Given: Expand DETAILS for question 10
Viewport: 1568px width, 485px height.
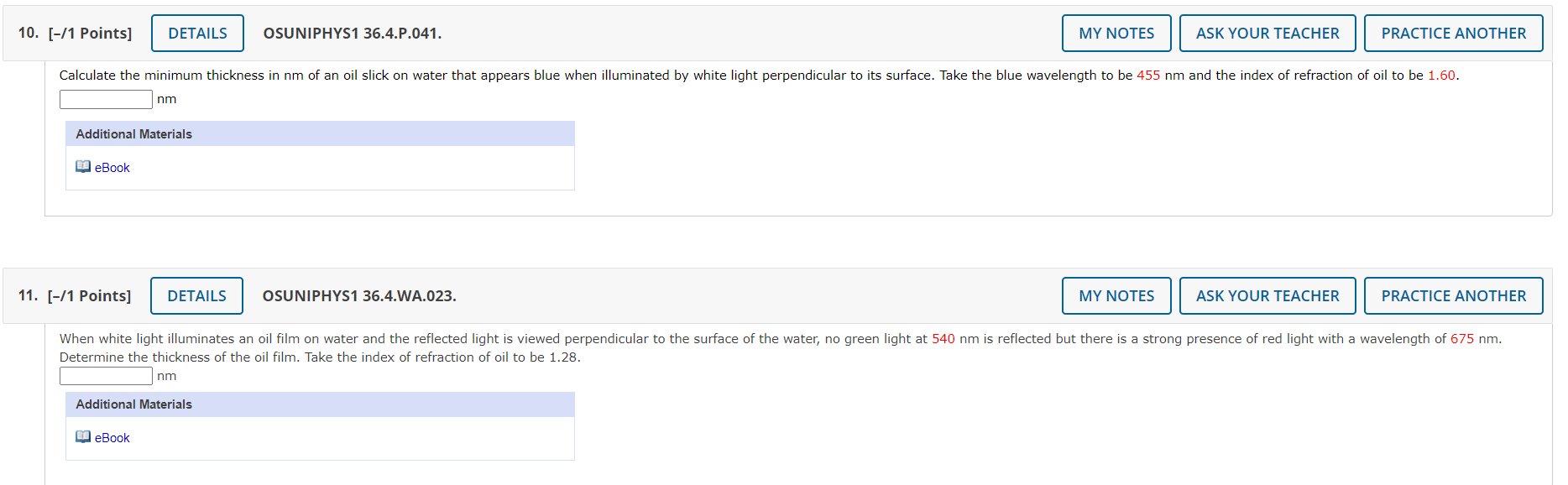Looking at the screenshot, I should [197, 34].
